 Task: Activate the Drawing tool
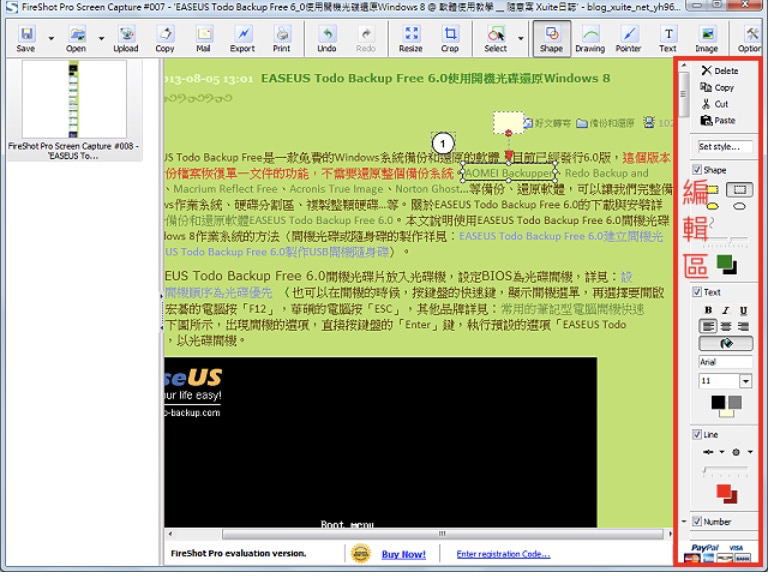click(590, 38)
